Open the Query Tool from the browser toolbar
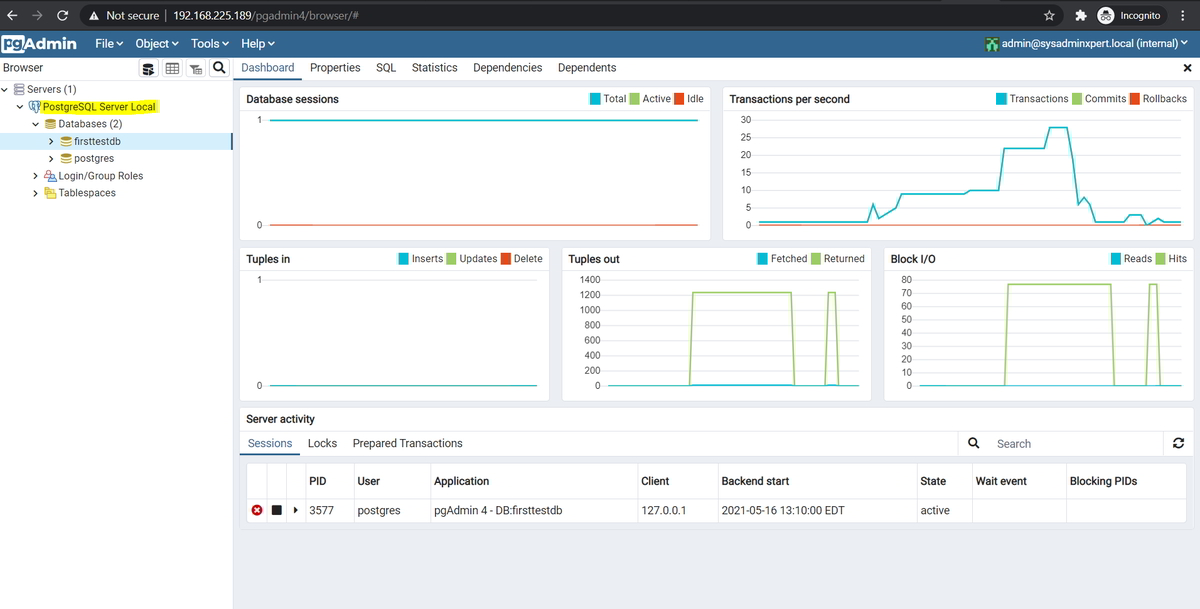Image resolution: width=1200 pixels, height=609 pixels. click(x=149, y=69)
